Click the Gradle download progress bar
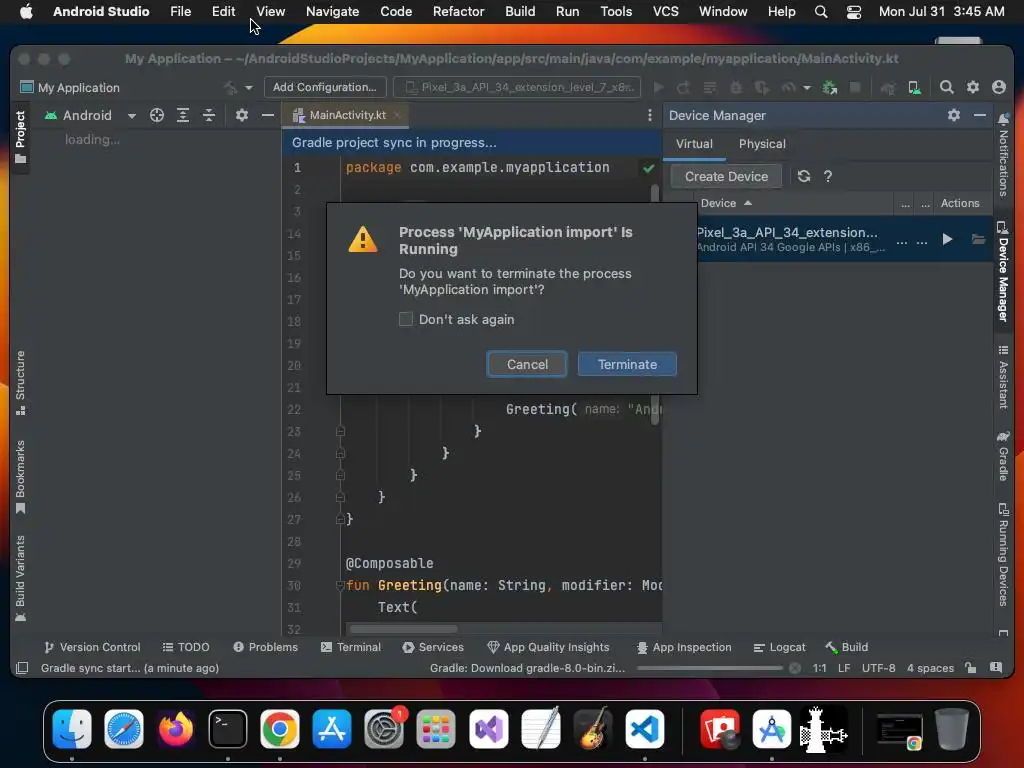1024x768 pixels. click(710, 668)
